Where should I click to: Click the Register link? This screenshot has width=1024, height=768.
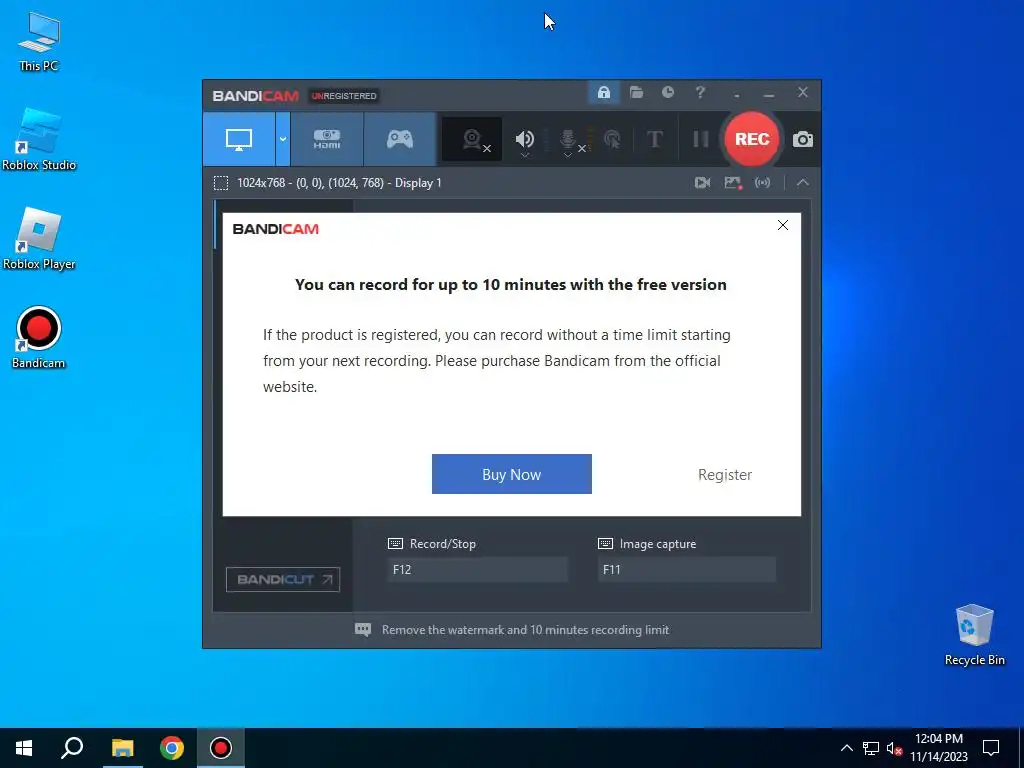point(725,475)
